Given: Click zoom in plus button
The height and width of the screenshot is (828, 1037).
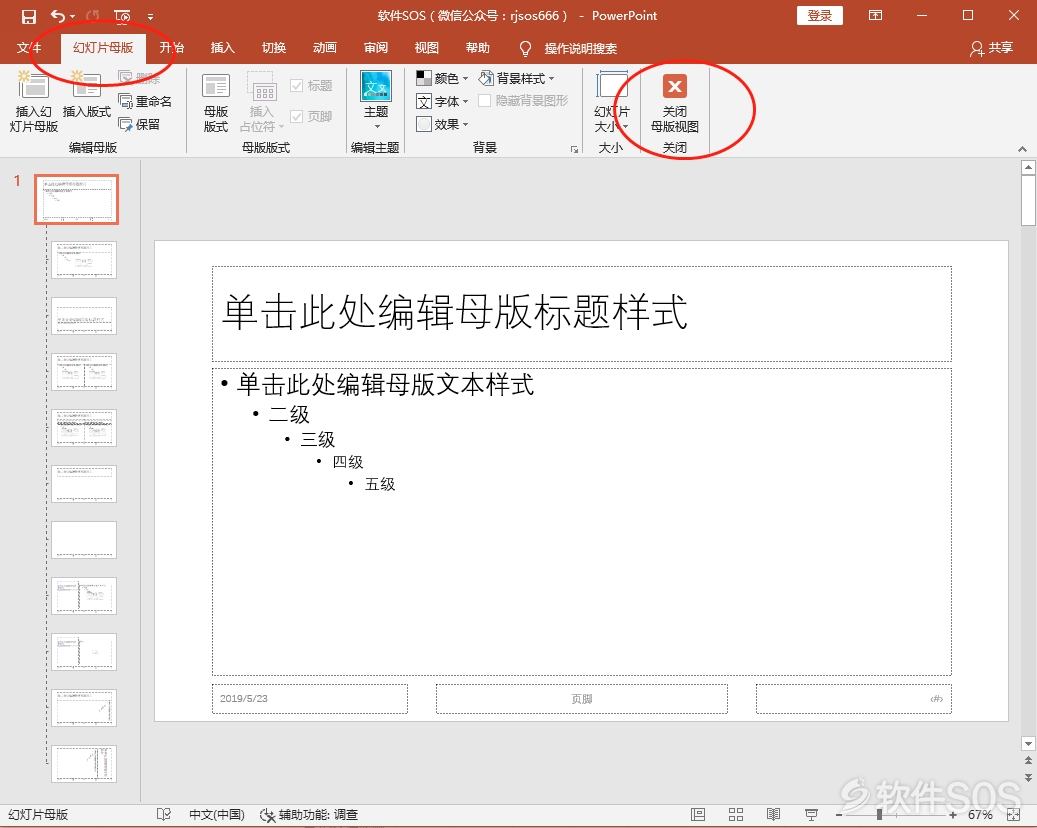Looking at the screenshot, I should tap(953, 815).
